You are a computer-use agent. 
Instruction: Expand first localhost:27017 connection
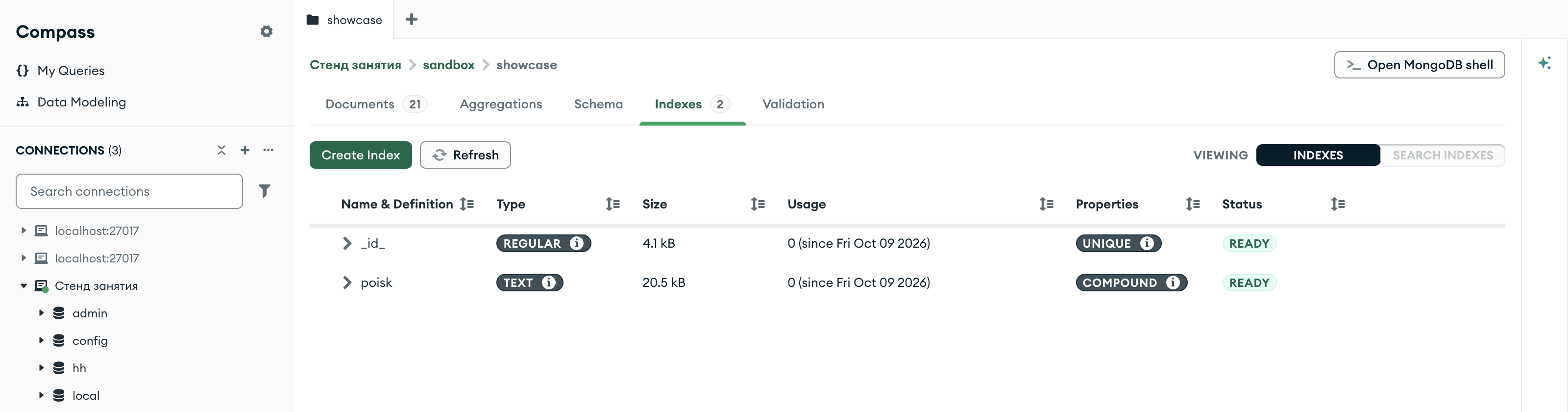(x=24, y=231)
